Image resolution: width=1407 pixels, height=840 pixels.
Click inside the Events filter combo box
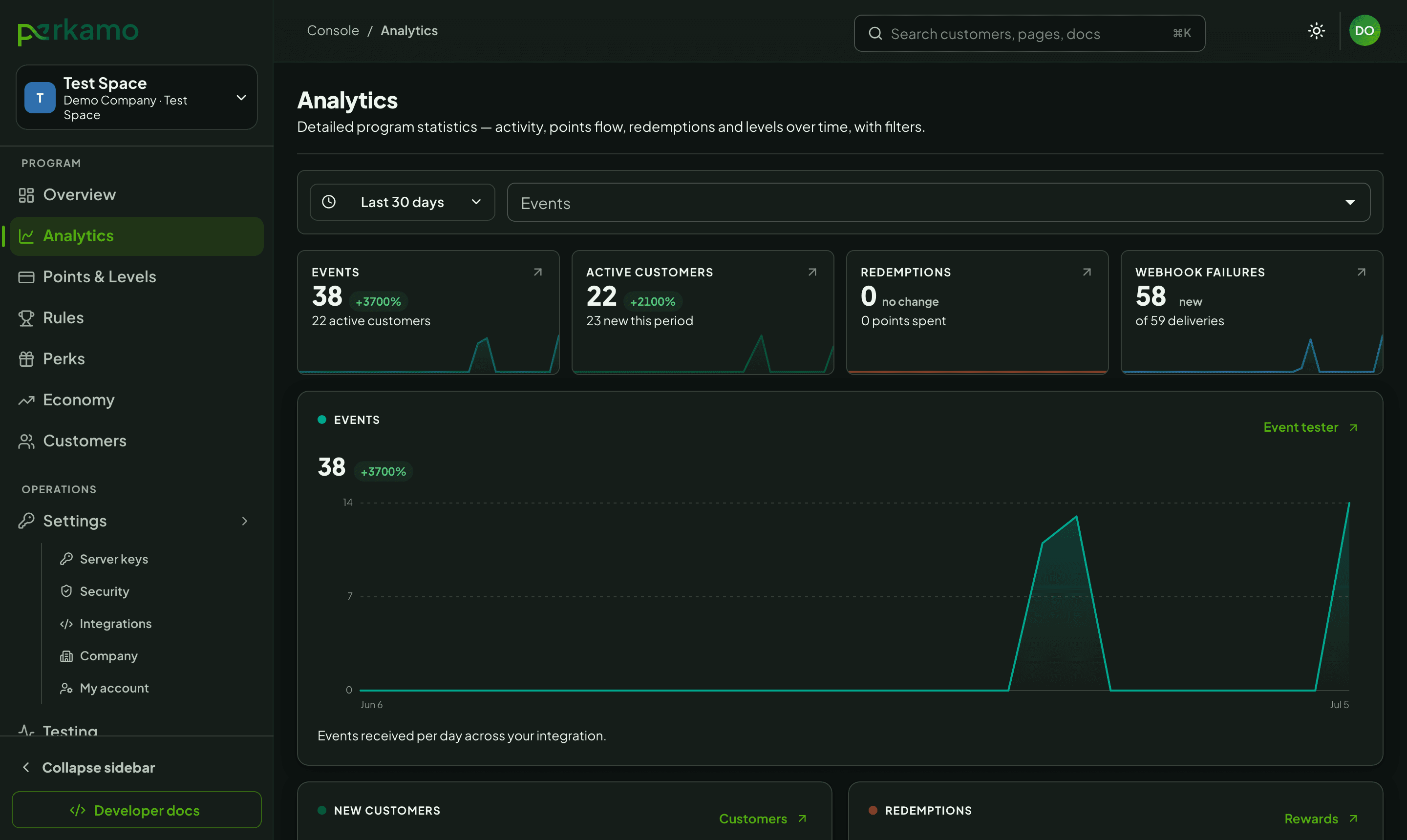pos(939,202)
